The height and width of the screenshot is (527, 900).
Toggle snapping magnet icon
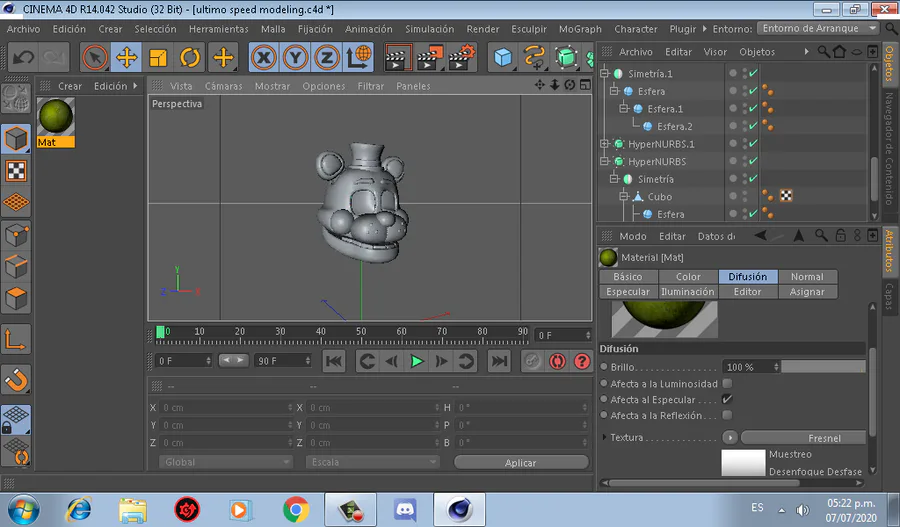16,380
